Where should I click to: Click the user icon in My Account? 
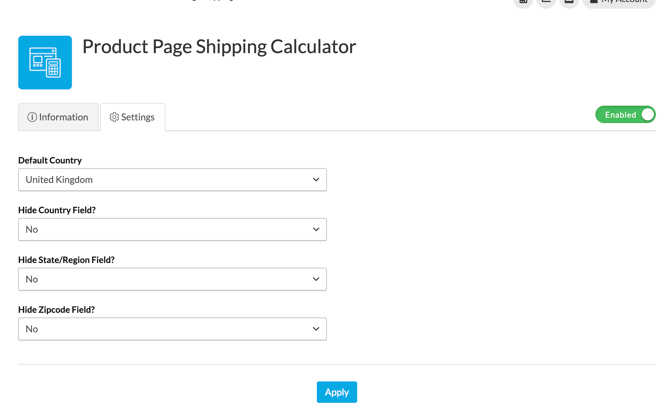[594, 2]
